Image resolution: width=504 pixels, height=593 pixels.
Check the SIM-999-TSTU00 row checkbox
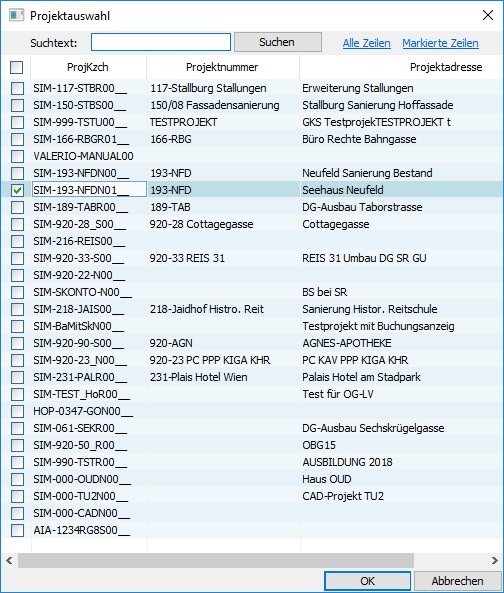(x=17, y=122)
